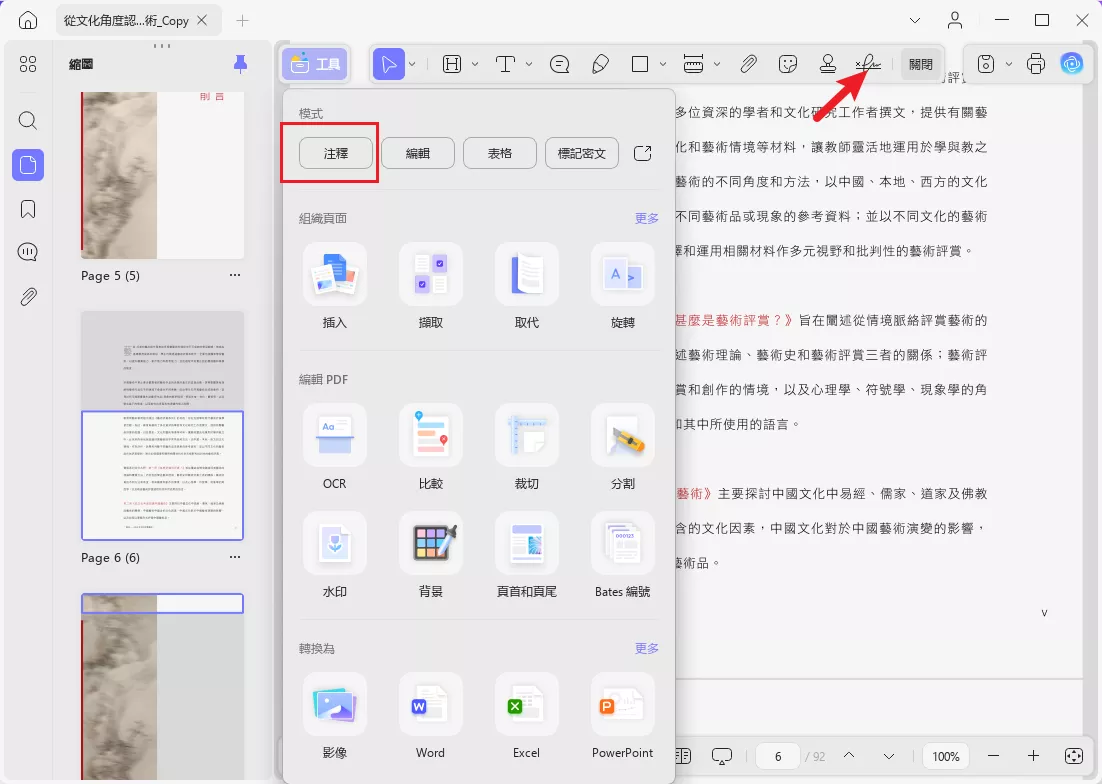This screenshot has width=1102, height=784.
Task: Select the text typewriter tool
Action: tap(505, 65)
